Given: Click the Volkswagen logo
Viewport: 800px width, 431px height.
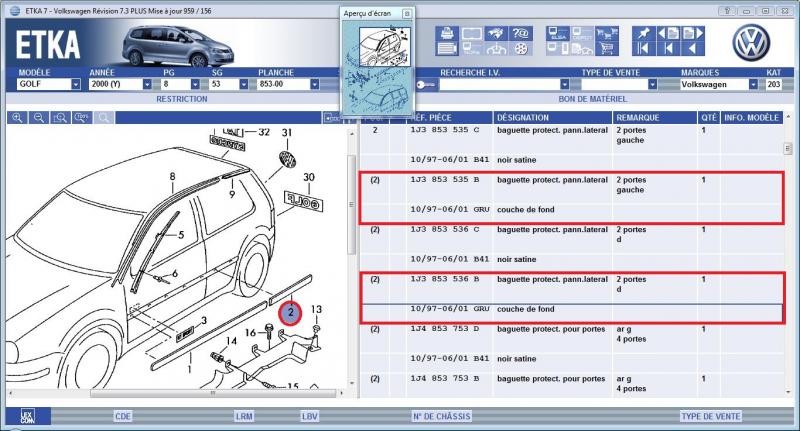Looking at the screenshot, I should coord(751,42).
